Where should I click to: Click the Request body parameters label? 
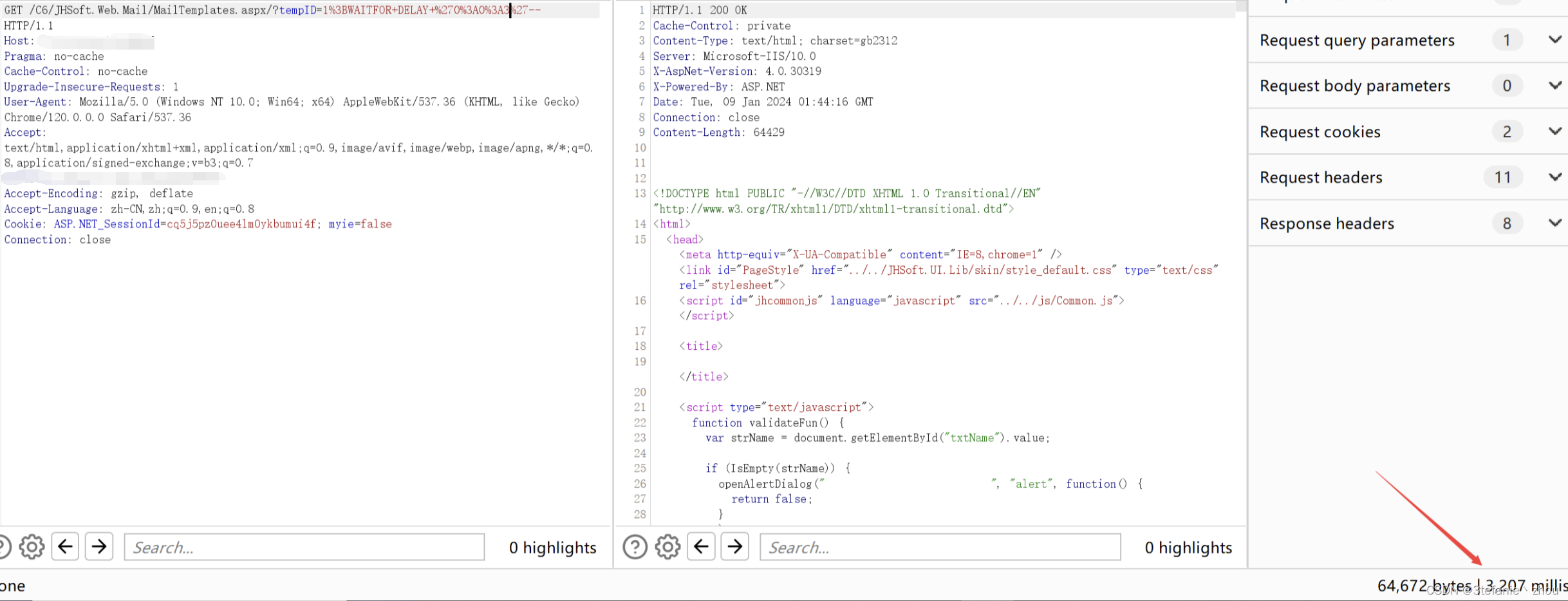coord(1355,86)
